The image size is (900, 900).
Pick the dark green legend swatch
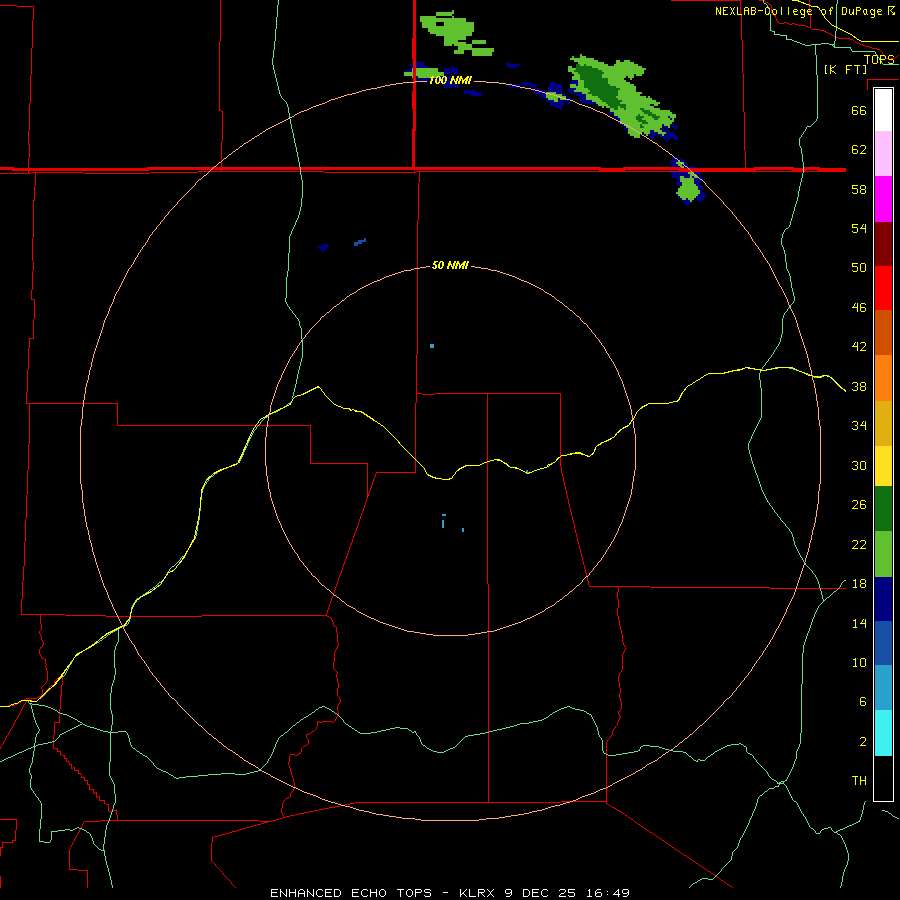click(883, 509)
